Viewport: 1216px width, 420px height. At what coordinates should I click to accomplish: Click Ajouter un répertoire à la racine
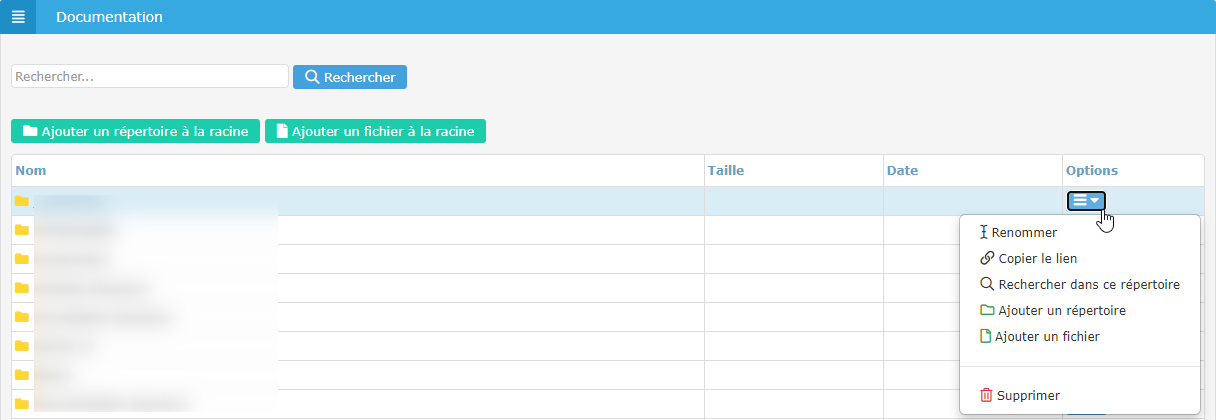(x=136, y=131)
